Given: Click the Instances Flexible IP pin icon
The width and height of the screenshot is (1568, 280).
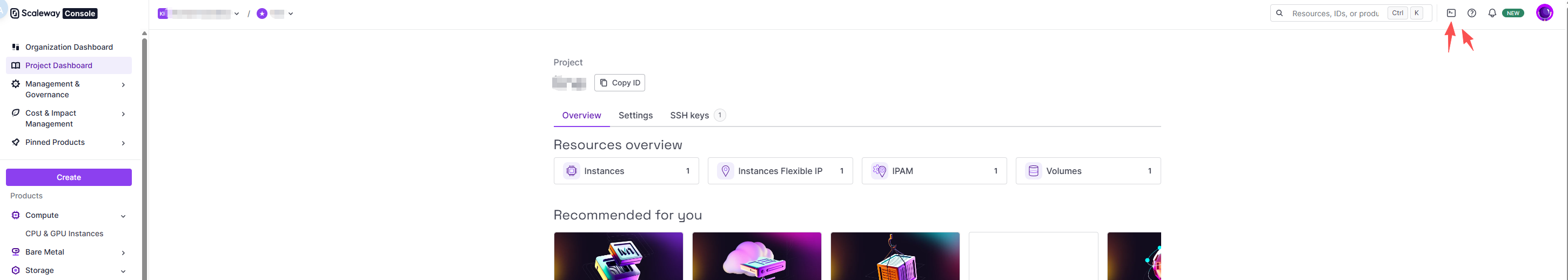Looking at the screenshot, I should click(x=725, y=171).
